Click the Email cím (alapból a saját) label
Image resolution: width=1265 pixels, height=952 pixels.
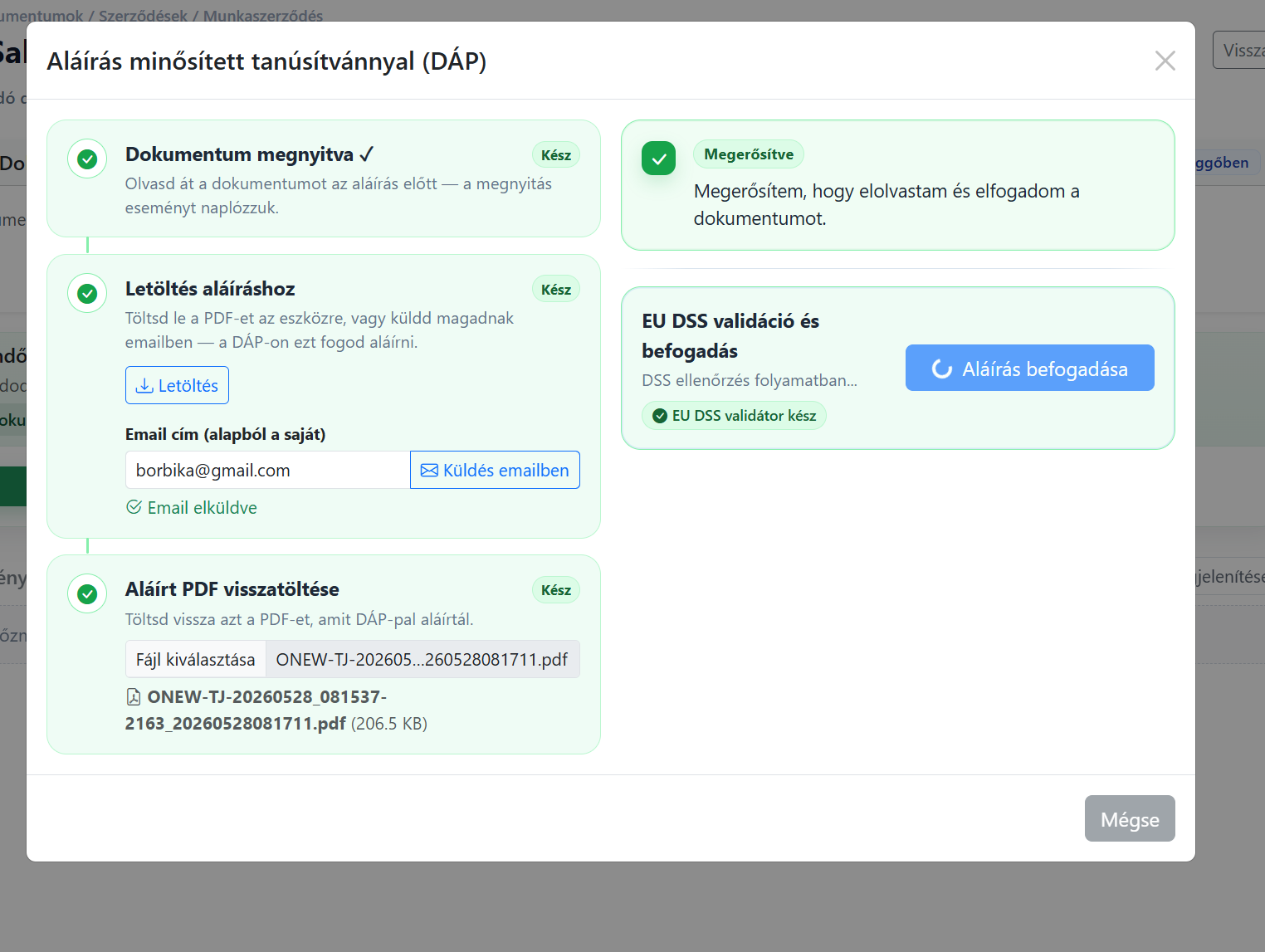tap(225, 434)
